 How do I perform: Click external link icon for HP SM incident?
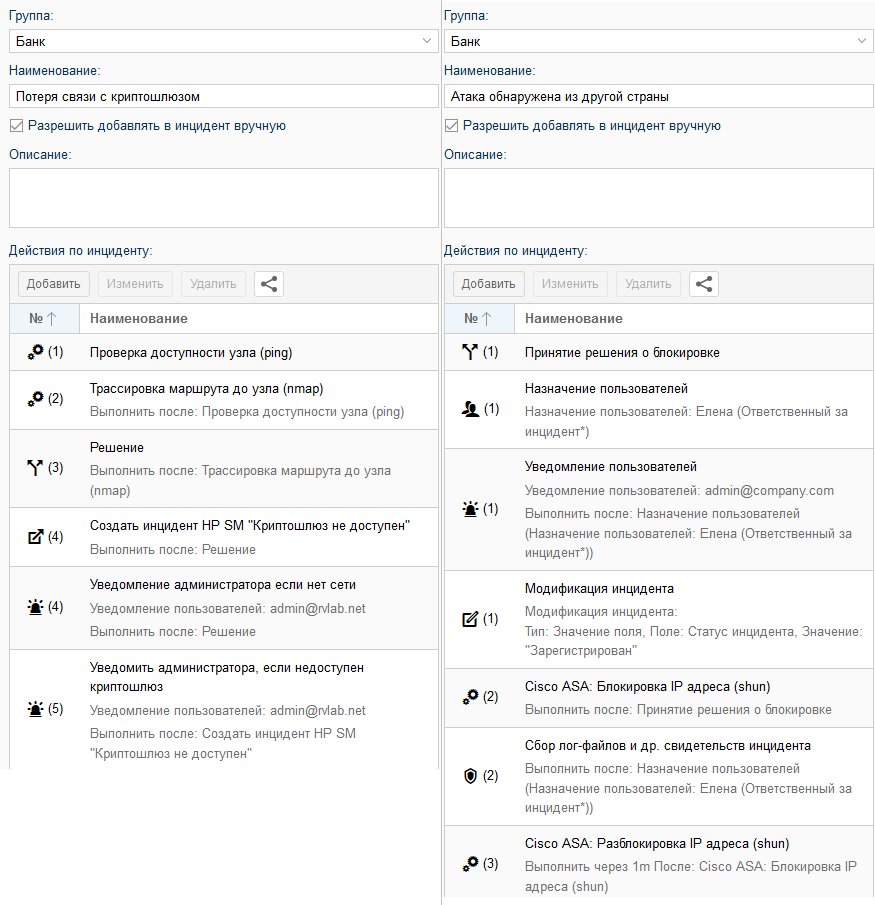coord(35,537)
